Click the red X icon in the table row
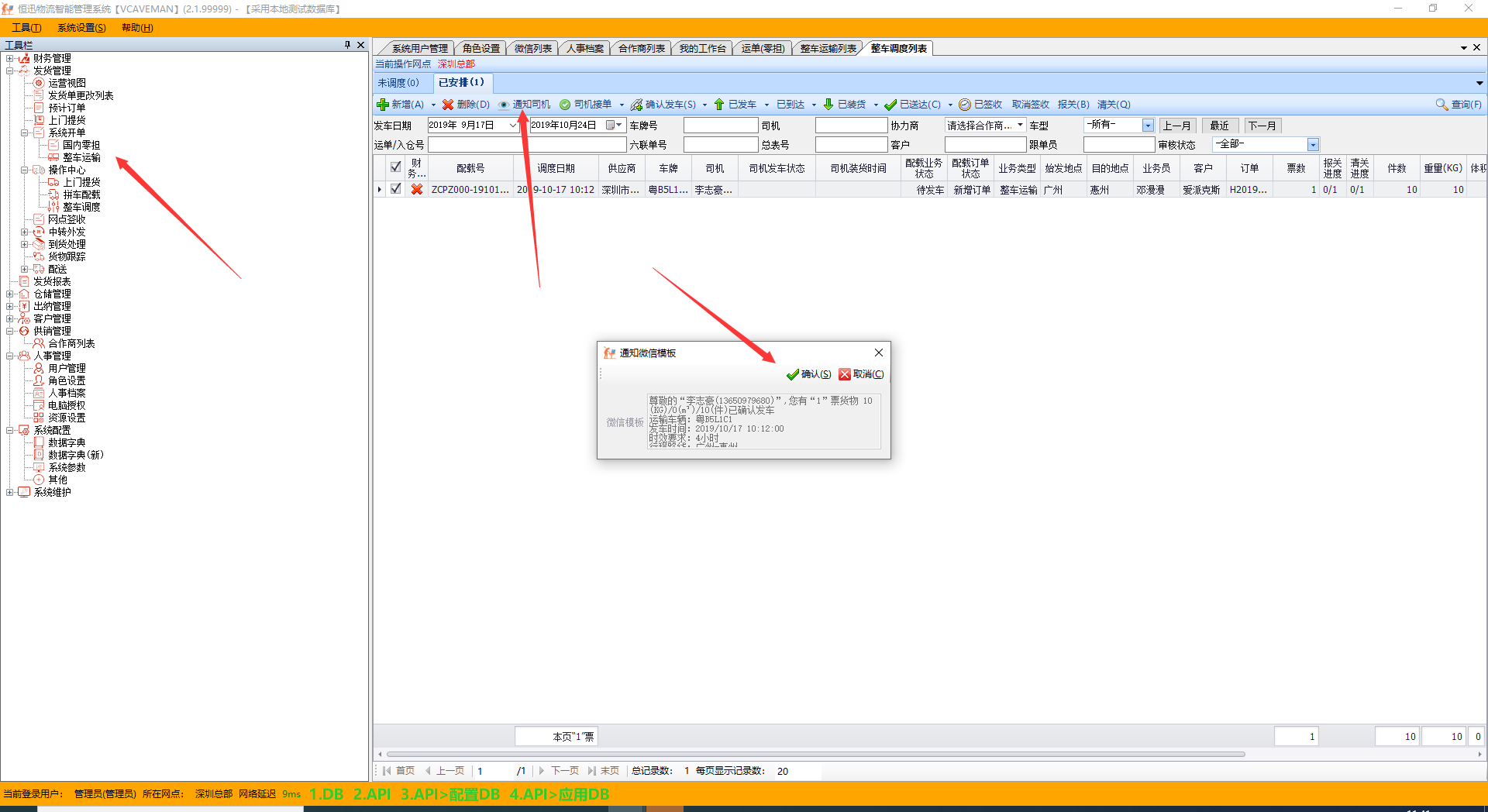Image resolution: width=1488 pixels, height=812 pixels. pyautogui.click(x=417, y=189)
